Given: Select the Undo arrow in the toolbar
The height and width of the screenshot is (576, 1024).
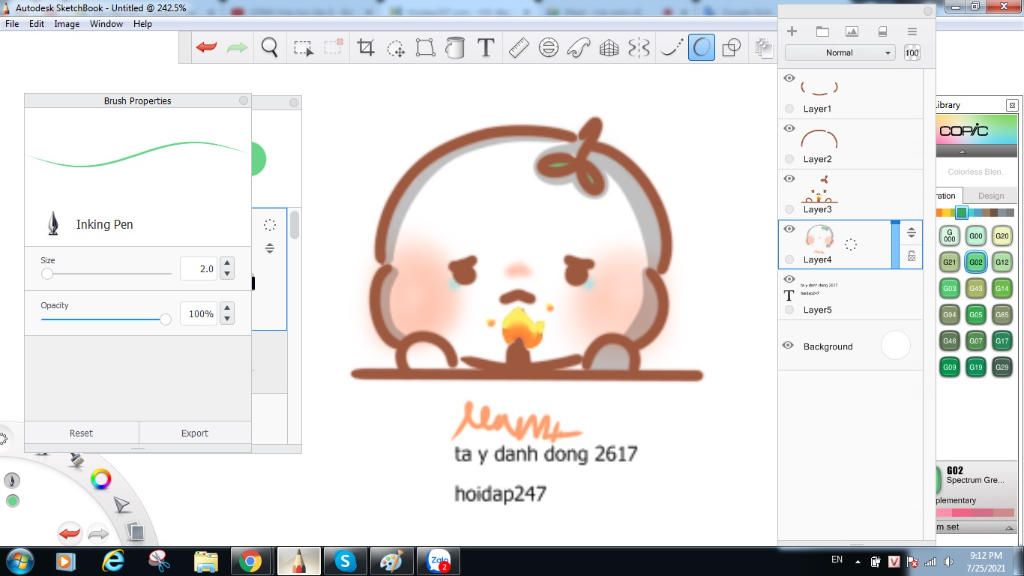Looking at the screenshot, I should tap(207, 46).
